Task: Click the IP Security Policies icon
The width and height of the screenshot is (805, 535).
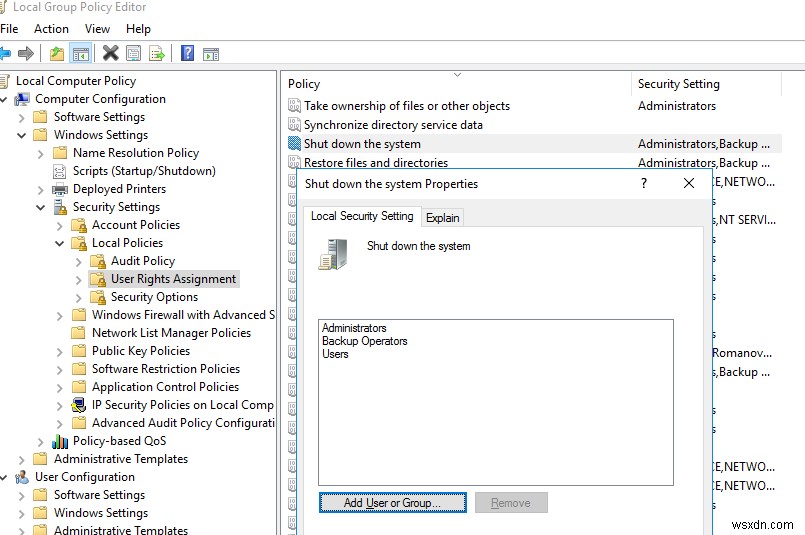Action: click(x=79, y=405)
